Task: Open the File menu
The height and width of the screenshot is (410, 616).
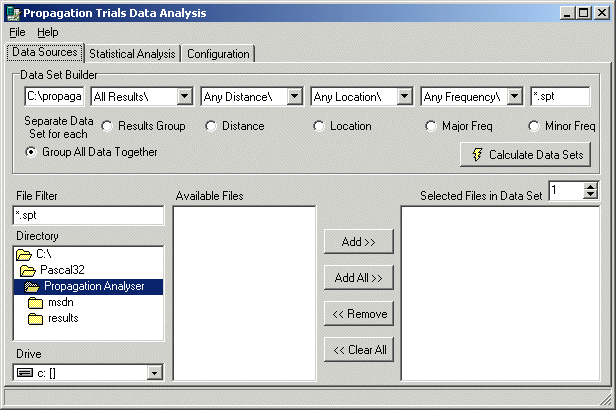Action: tap(17, 32)
